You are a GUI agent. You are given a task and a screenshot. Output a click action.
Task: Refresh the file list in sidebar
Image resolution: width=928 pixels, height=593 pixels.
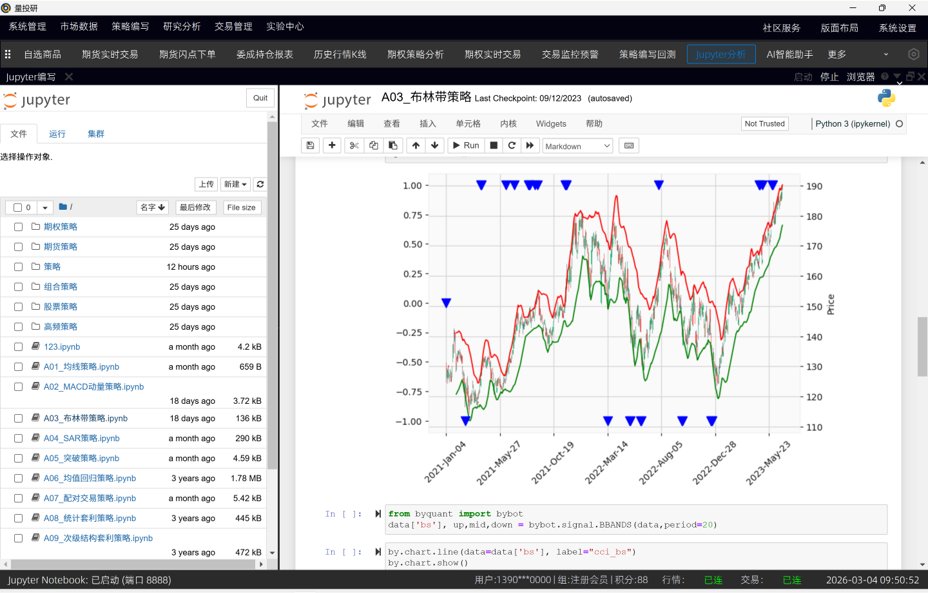pyautogui.click(x=259, y=184)
